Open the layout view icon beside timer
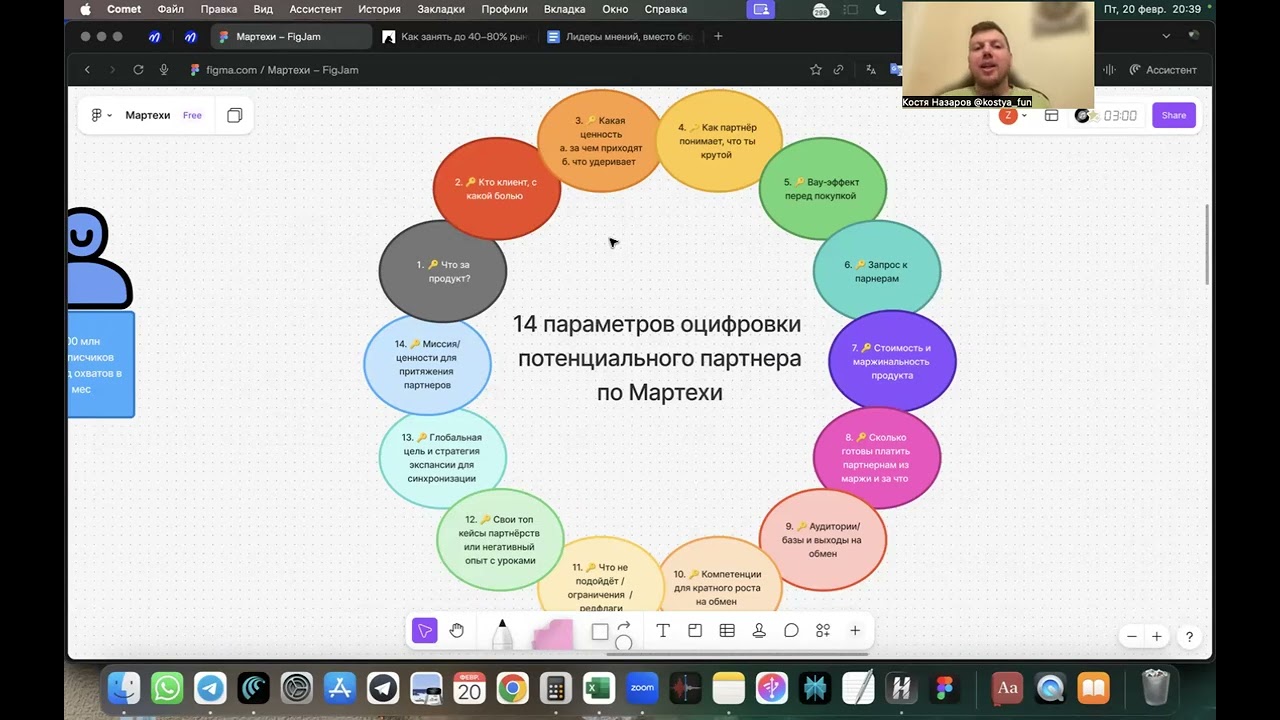This screenshot has height=720, width=1280. click(1051, 116)
